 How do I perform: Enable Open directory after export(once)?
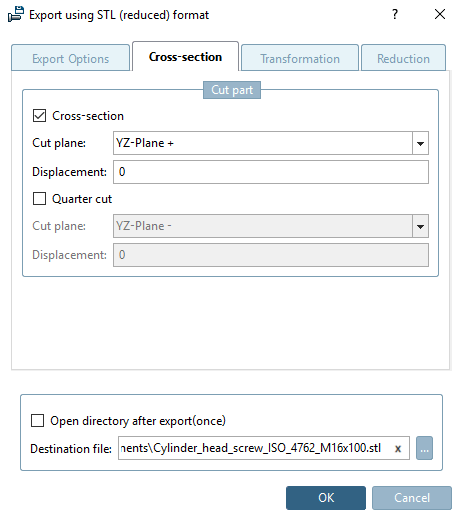tap(37, 421)
